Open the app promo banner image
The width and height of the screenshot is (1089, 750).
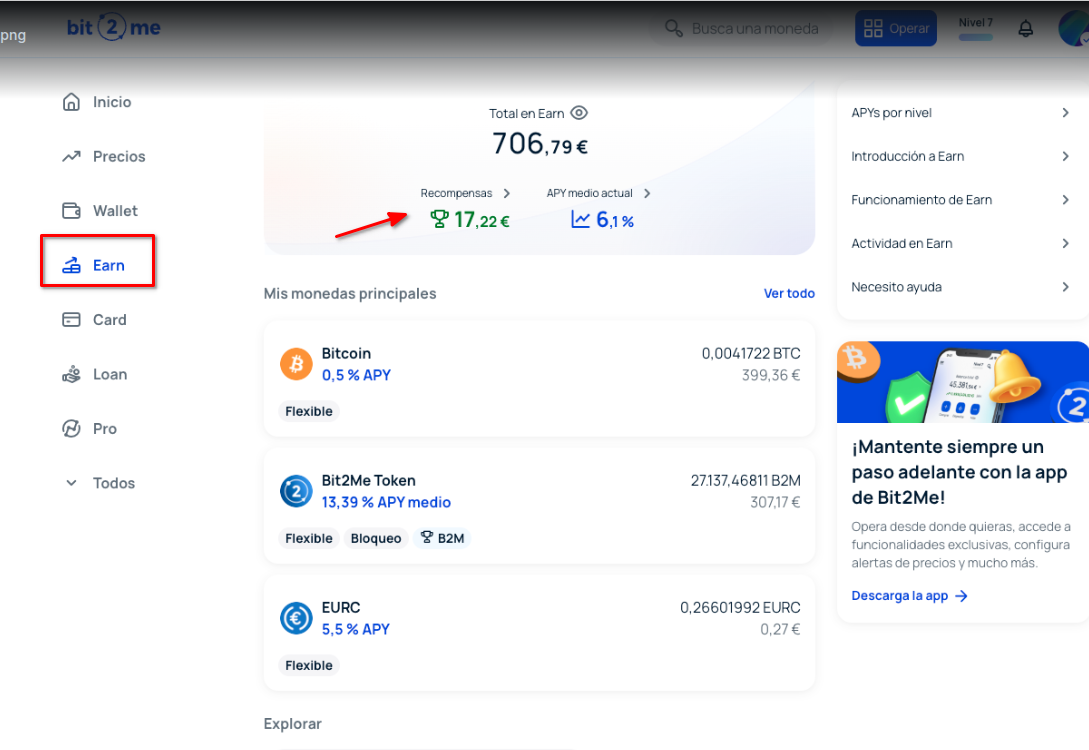point(963,382)
